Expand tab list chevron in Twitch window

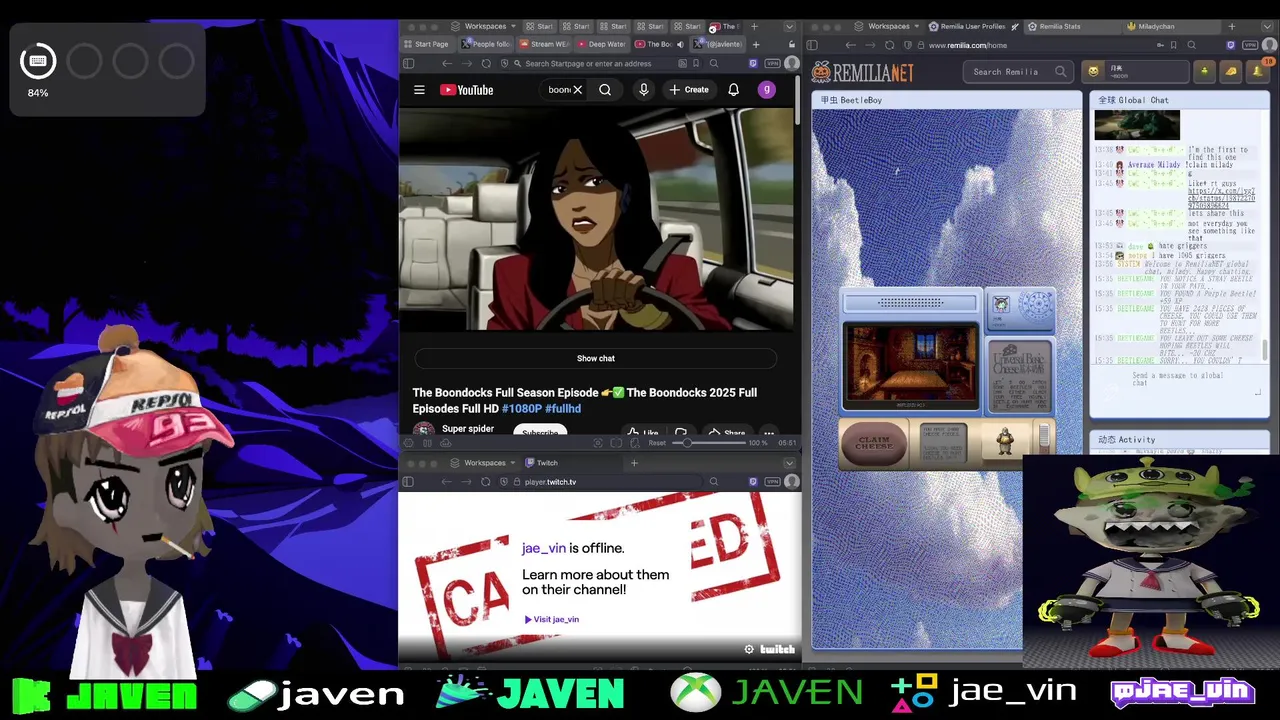(x=789, y=463)
